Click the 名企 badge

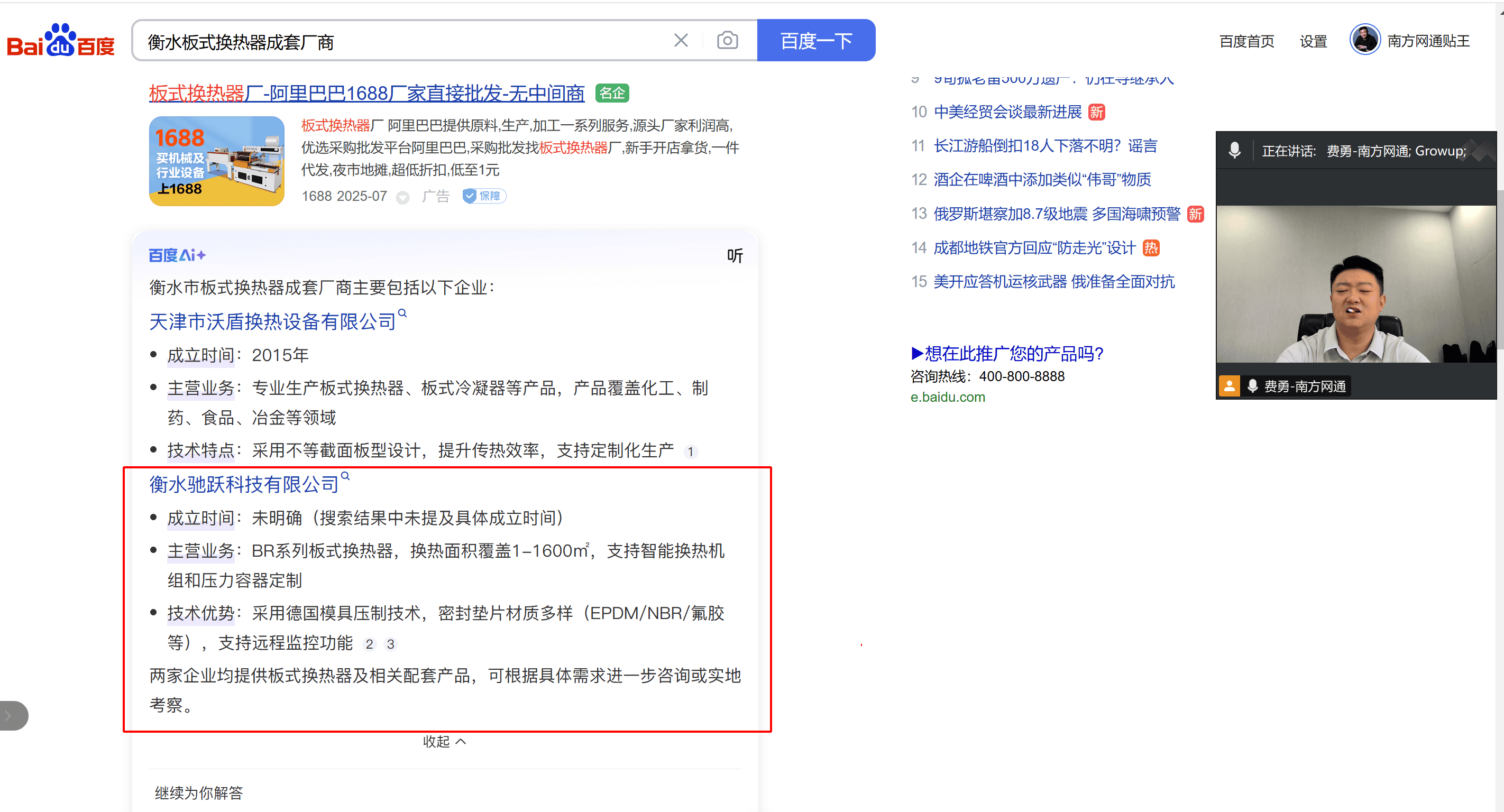pos(612,93)
